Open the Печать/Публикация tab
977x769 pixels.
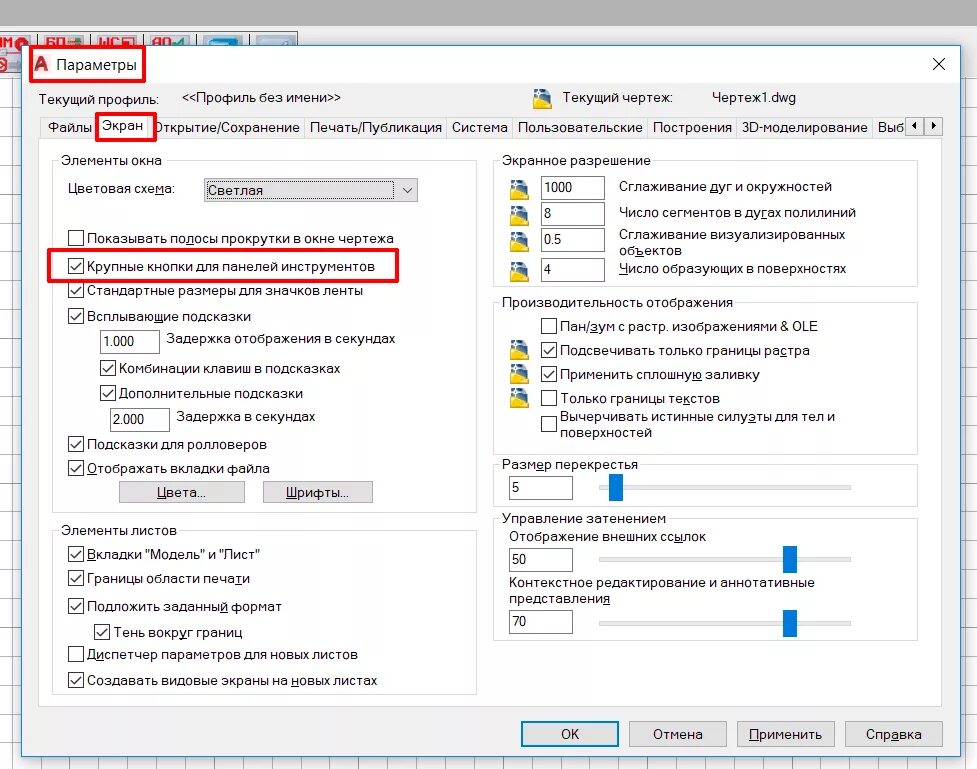376,127
